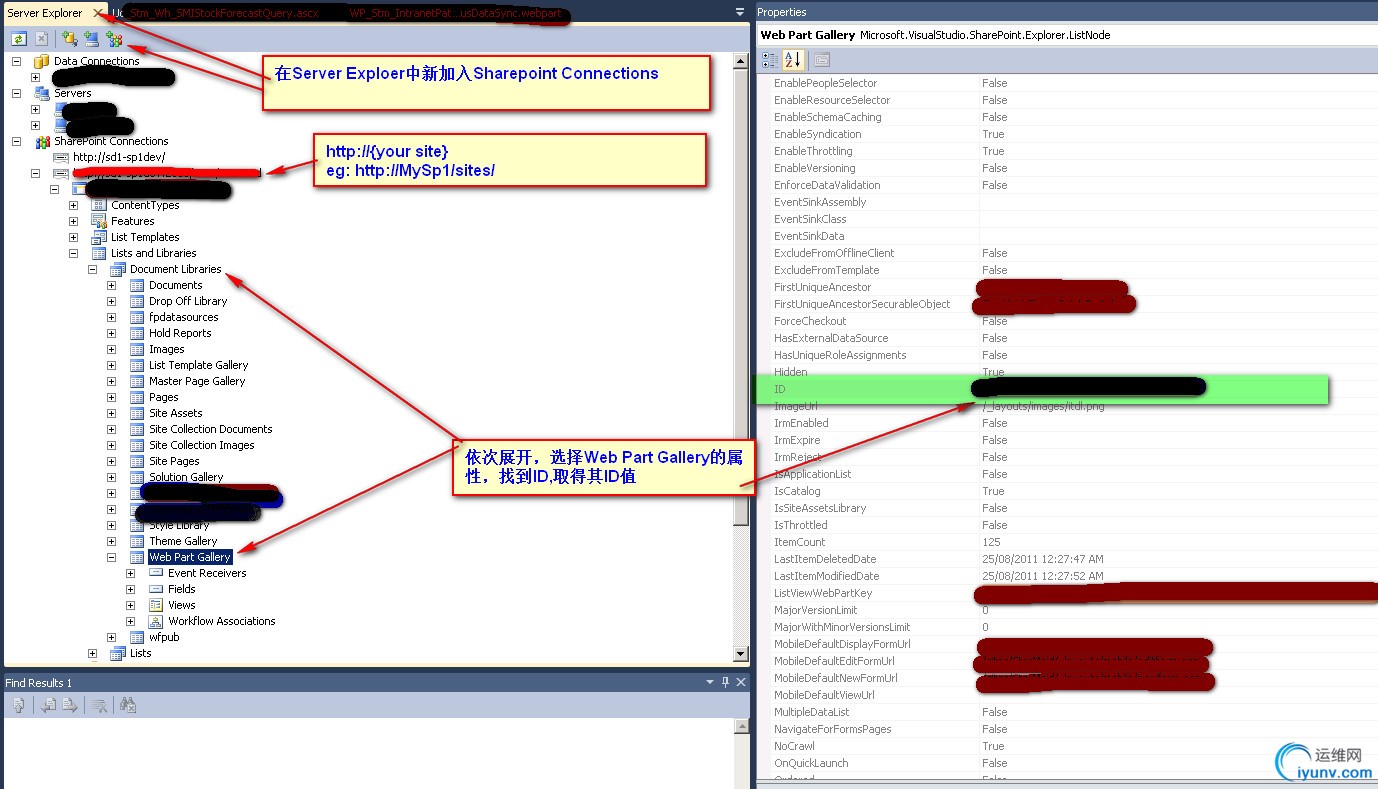
Task: Click the Features node icon
Action: coord(99,221)
